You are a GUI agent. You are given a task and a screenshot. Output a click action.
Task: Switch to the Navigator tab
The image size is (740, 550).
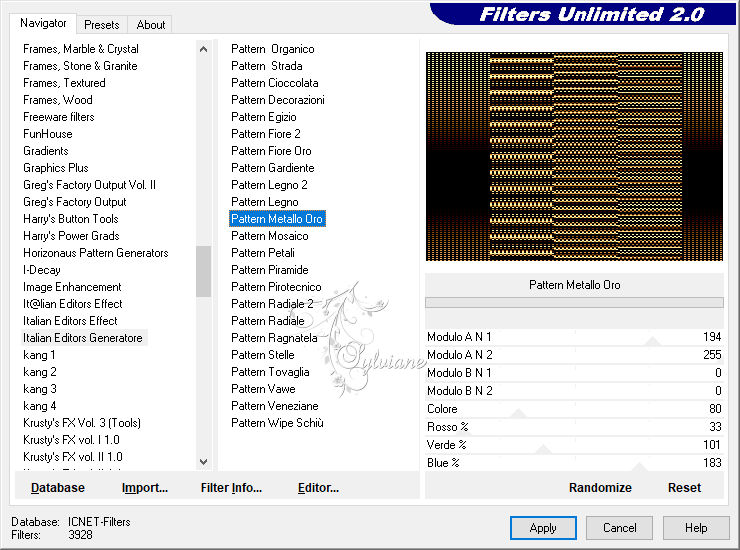coord(43,23)
